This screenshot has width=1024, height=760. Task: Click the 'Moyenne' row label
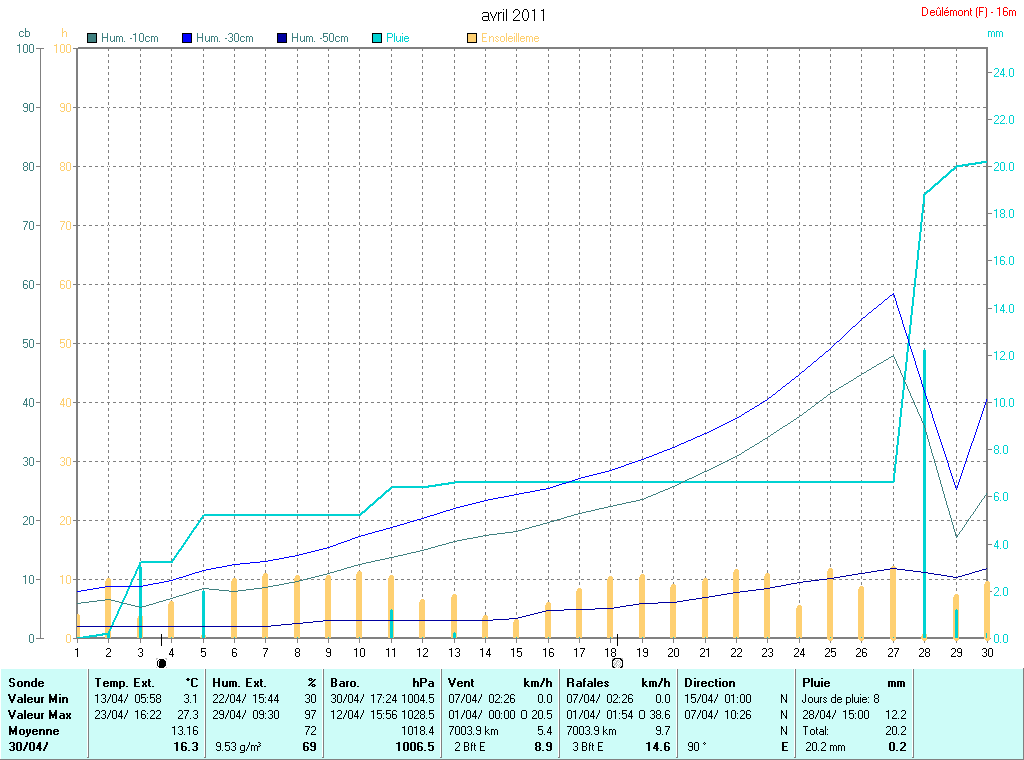point(33,731)
